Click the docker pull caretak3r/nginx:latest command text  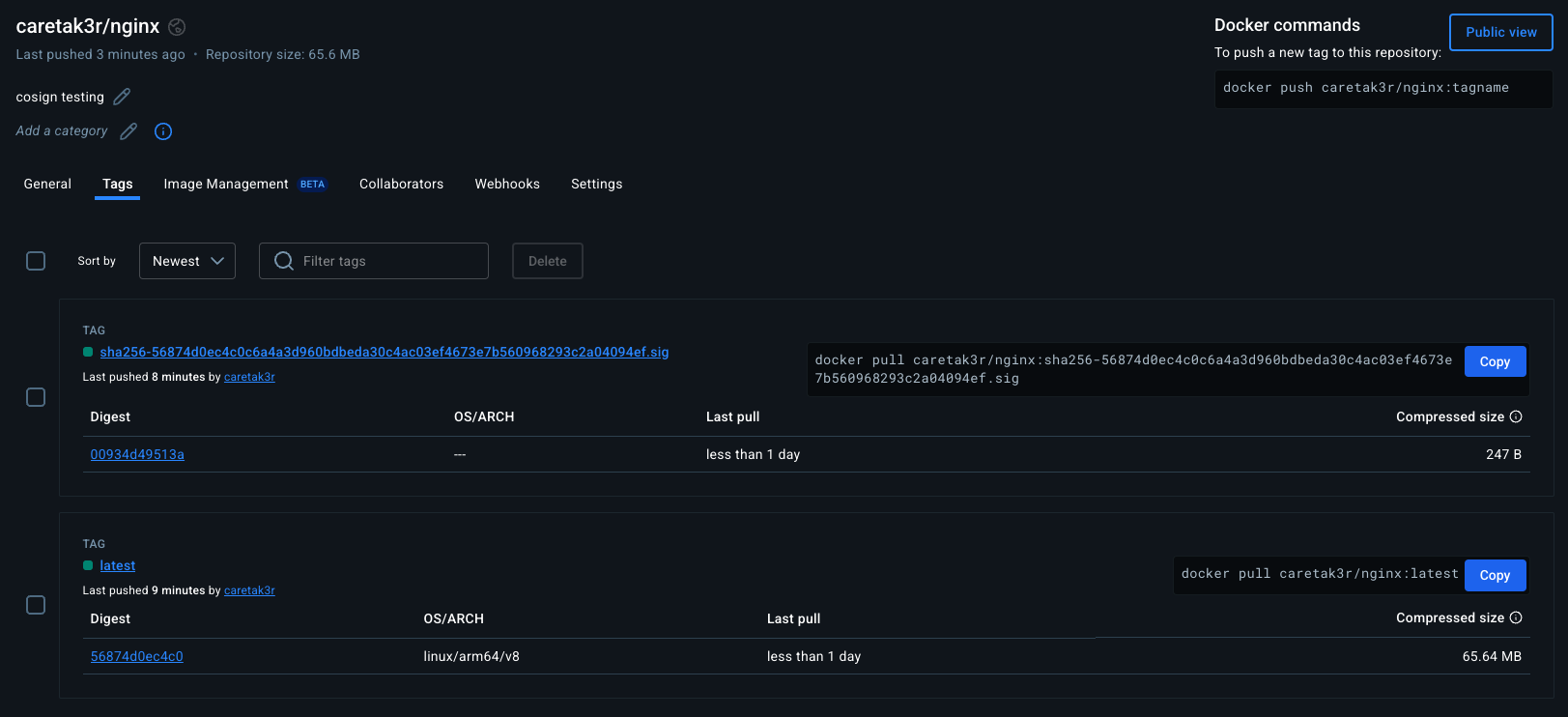(1320, 574)
